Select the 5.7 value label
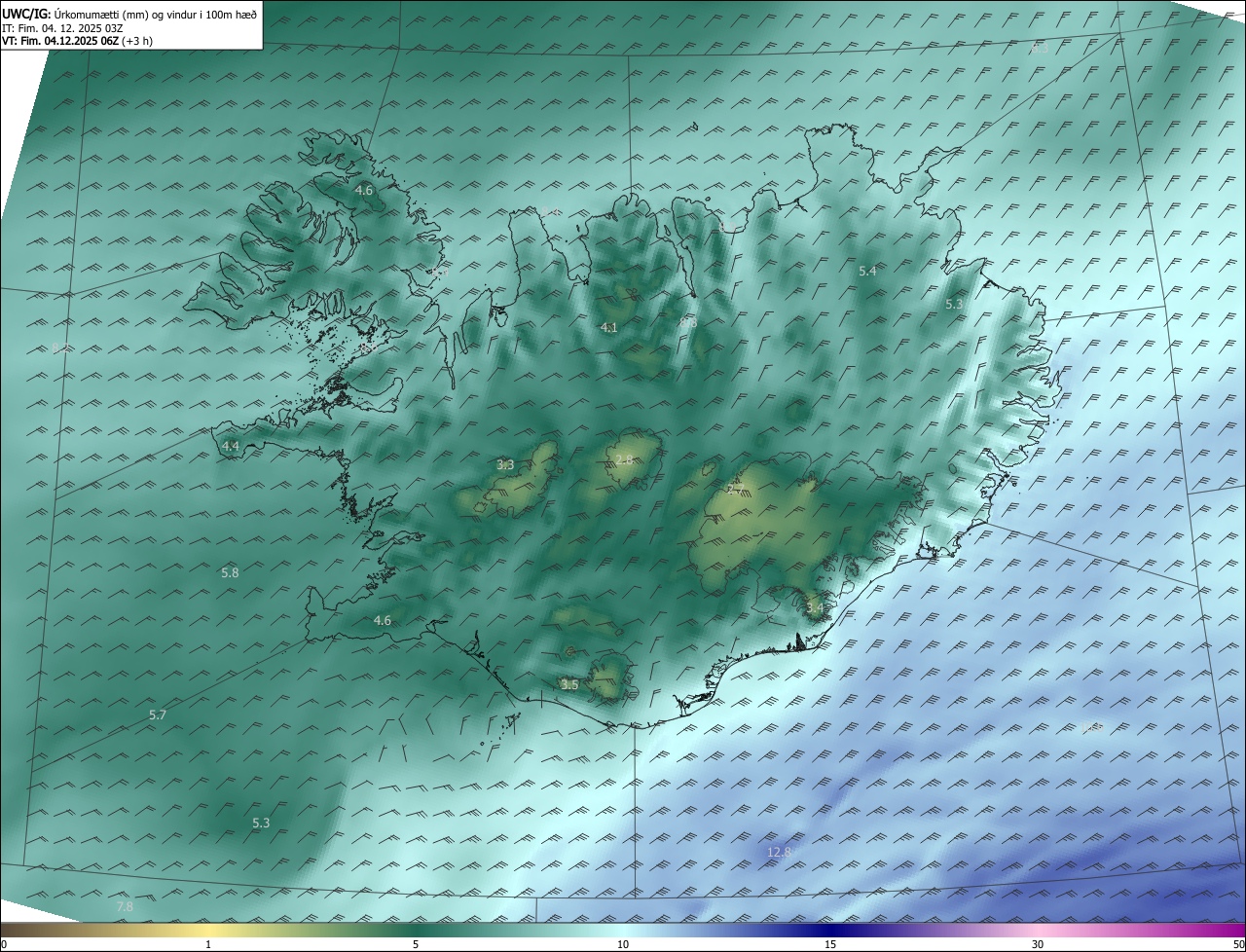This screenshot has height=952, width=1246. 158,715
